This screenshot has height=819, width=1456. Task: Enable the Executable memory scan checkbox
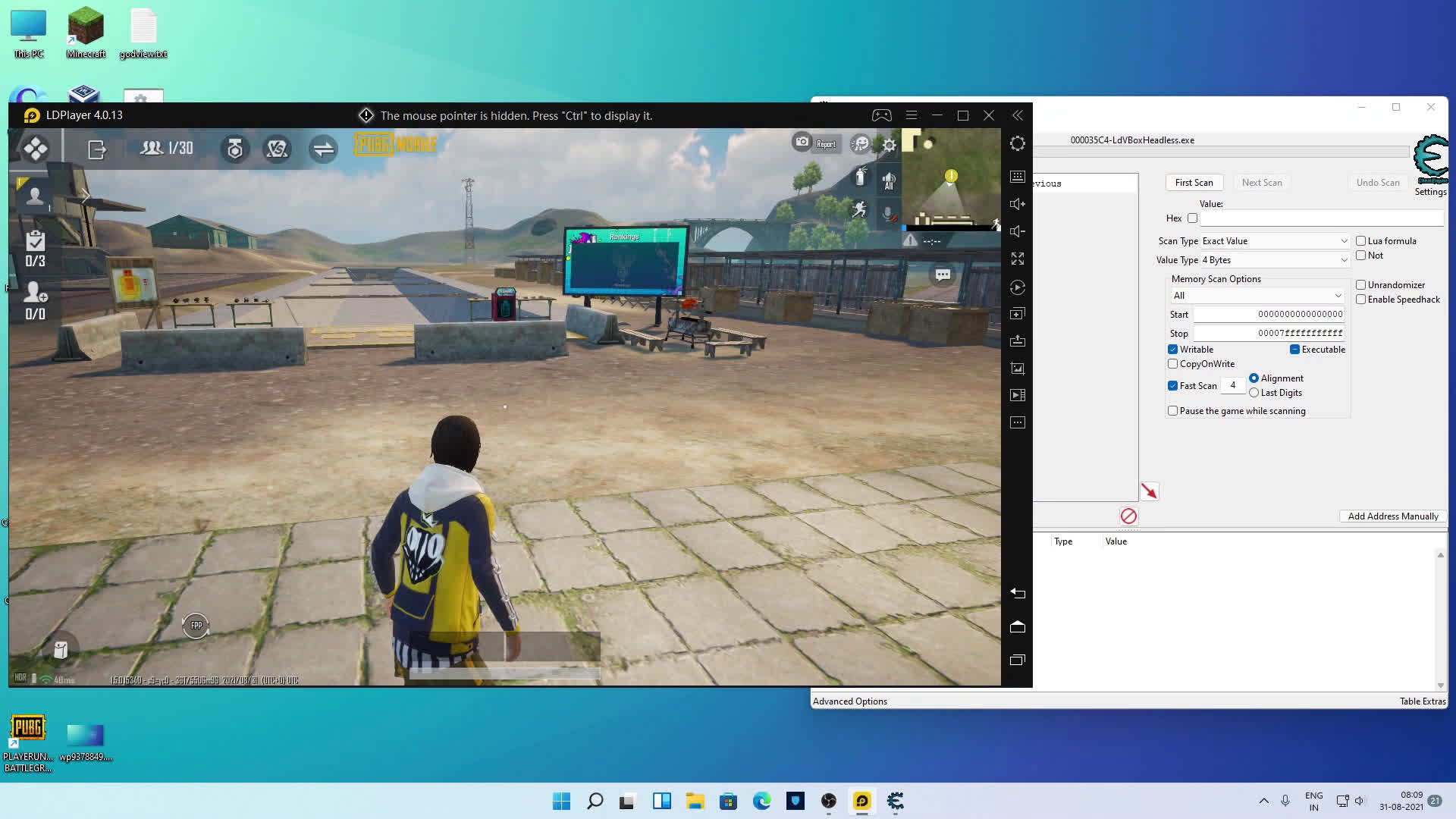pyautogui.click(x=1294, y=349)
